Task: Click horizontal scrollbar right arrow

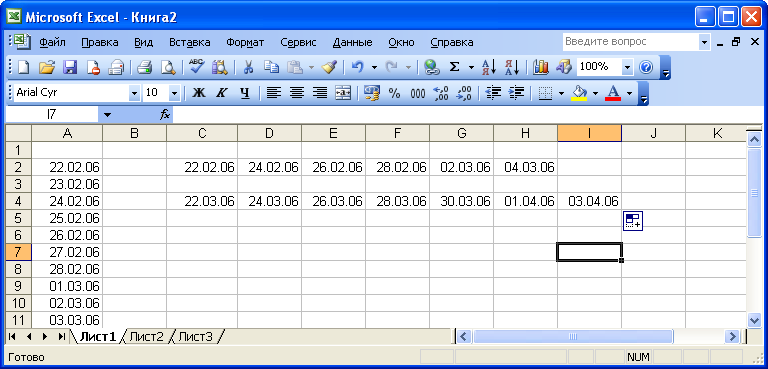Action: 732,337
